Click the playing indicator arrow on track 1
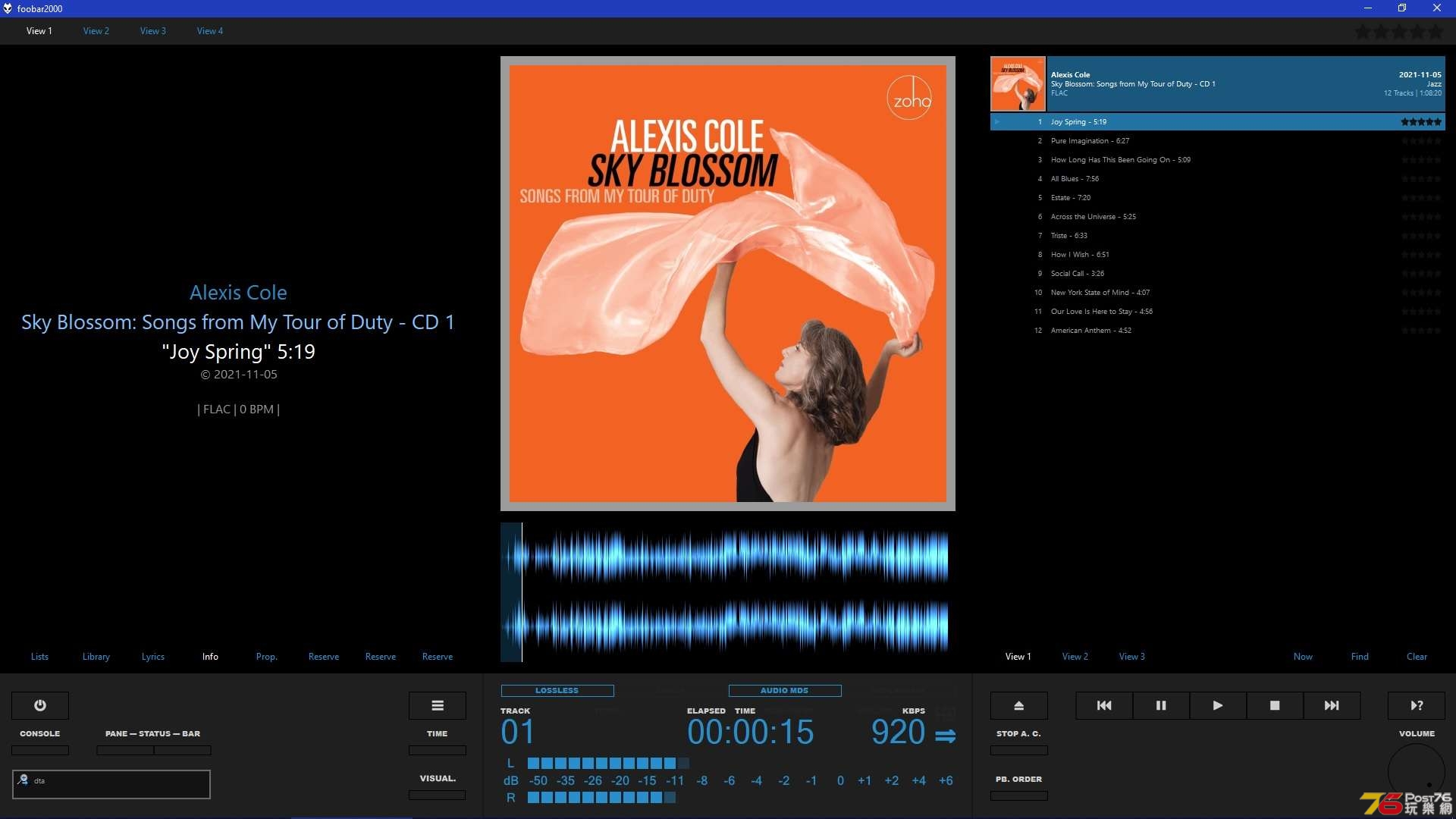This screenshot has width=1456, height=819. (x=998, y=122)
